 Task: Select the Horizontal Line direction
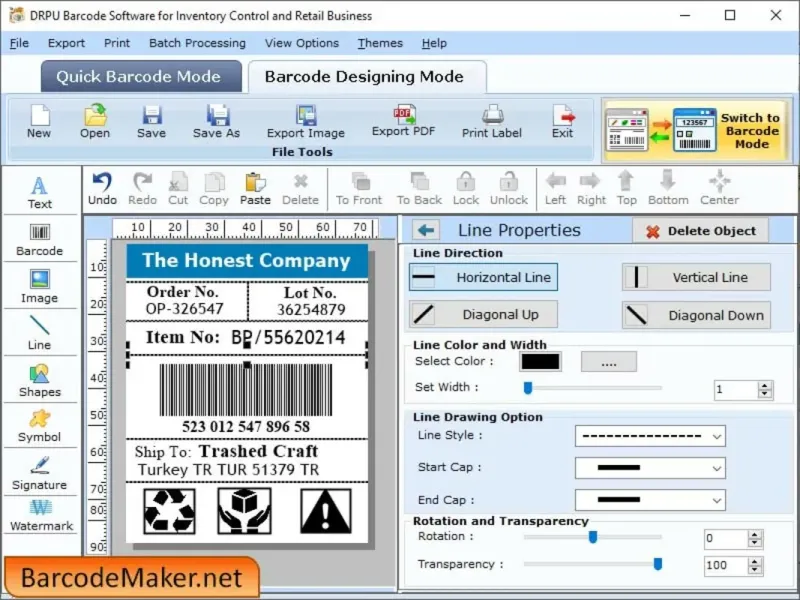pos(483,277)
